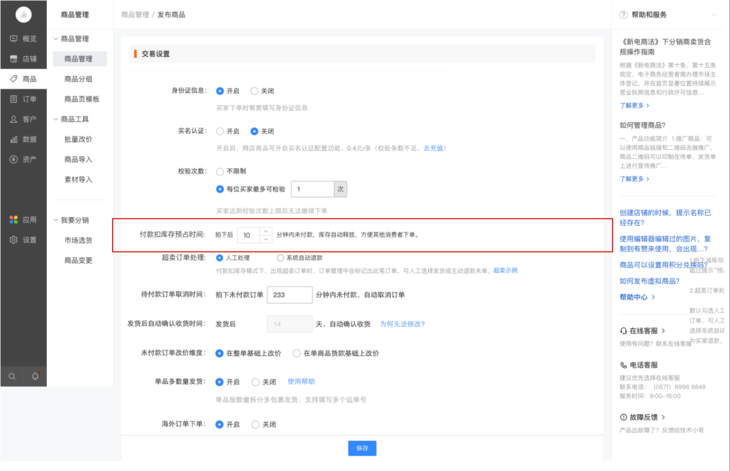Collapse the 商品工具 sidebar group
This screenshot has width=730, height=471.
pos(55,119)
